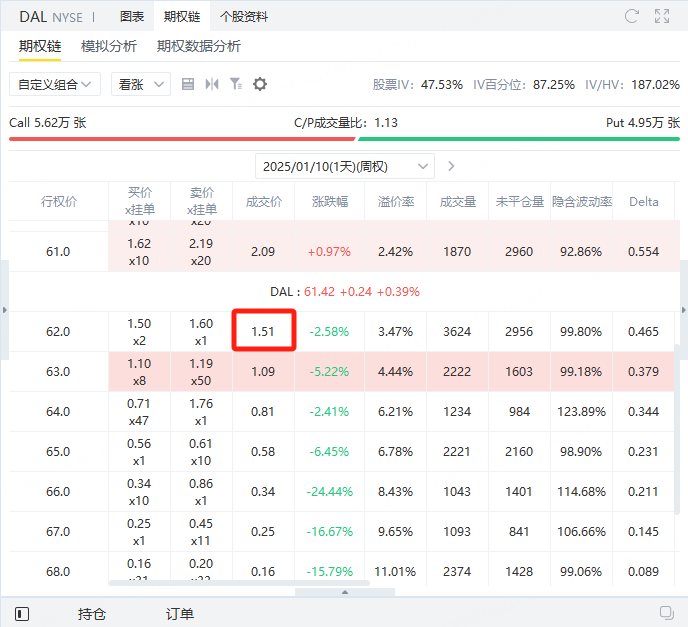Expand right side collapse arrow
Screen dimensions: 688x627
[x=683, y=310]
